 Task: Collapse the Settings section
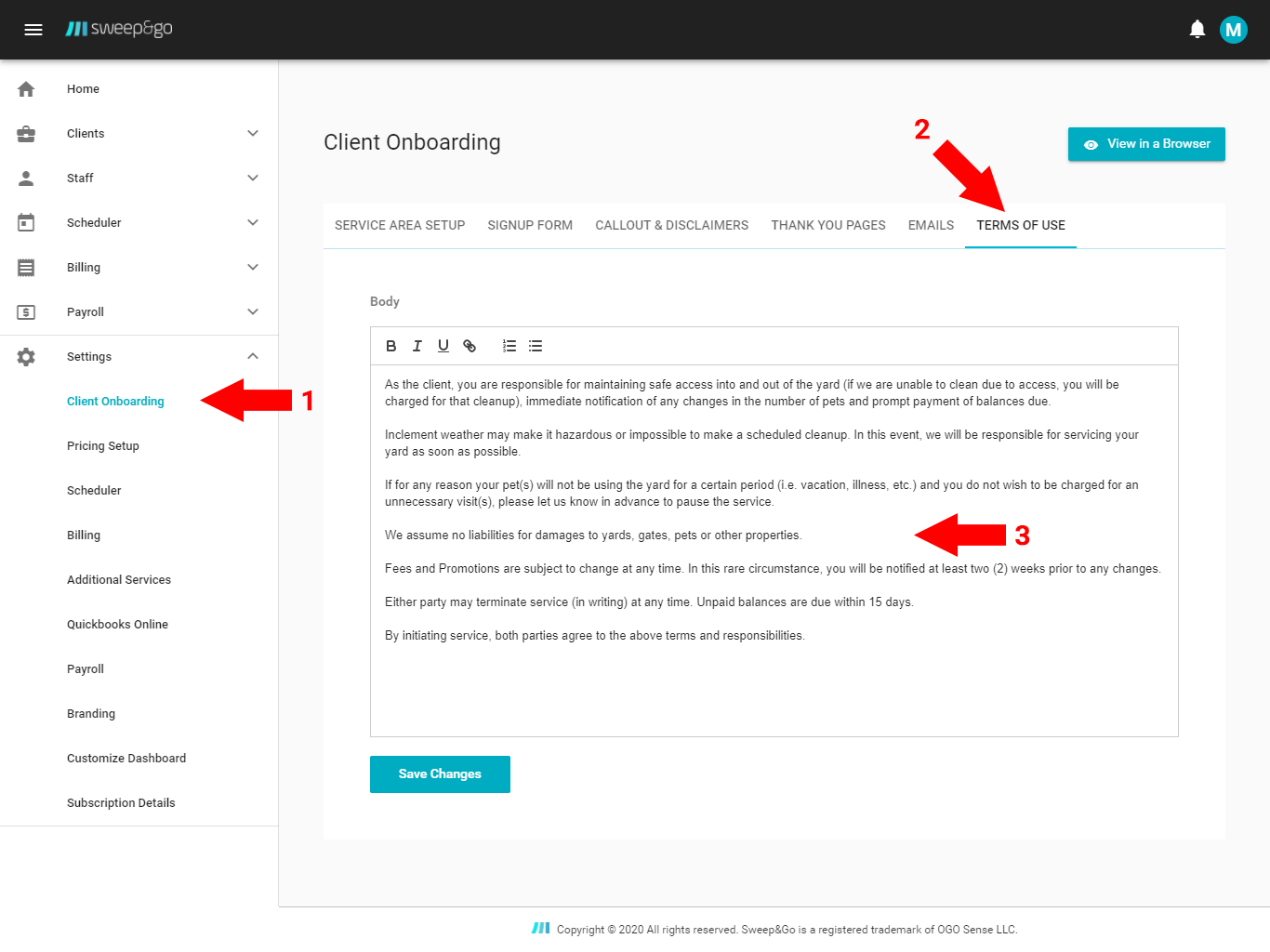point(253,357)
